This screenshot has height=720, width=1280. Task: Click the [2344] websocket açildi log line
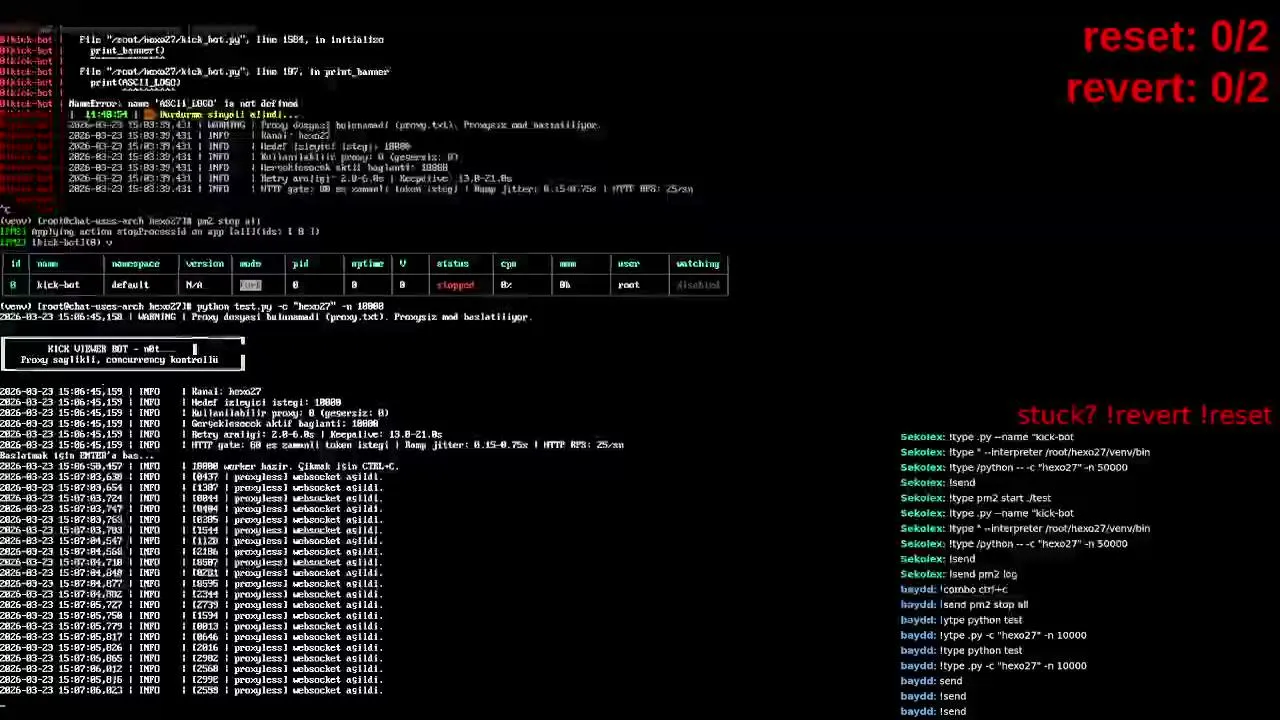click(x=191, y=595)
